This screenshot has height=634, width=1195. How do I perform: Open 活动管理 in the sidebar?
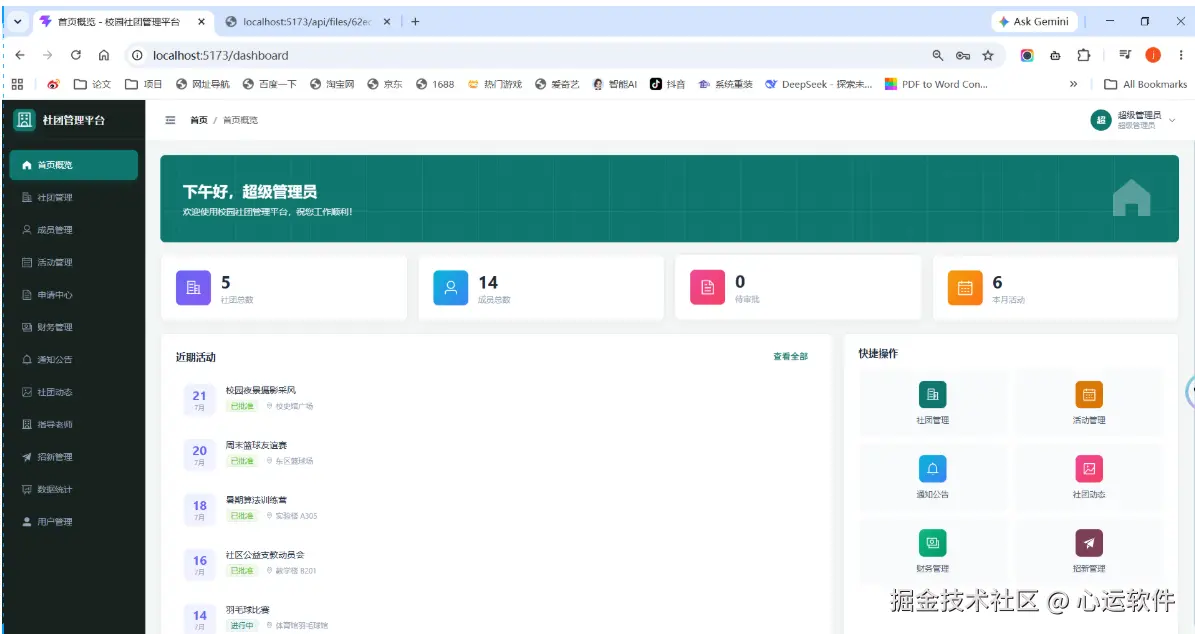74,262
